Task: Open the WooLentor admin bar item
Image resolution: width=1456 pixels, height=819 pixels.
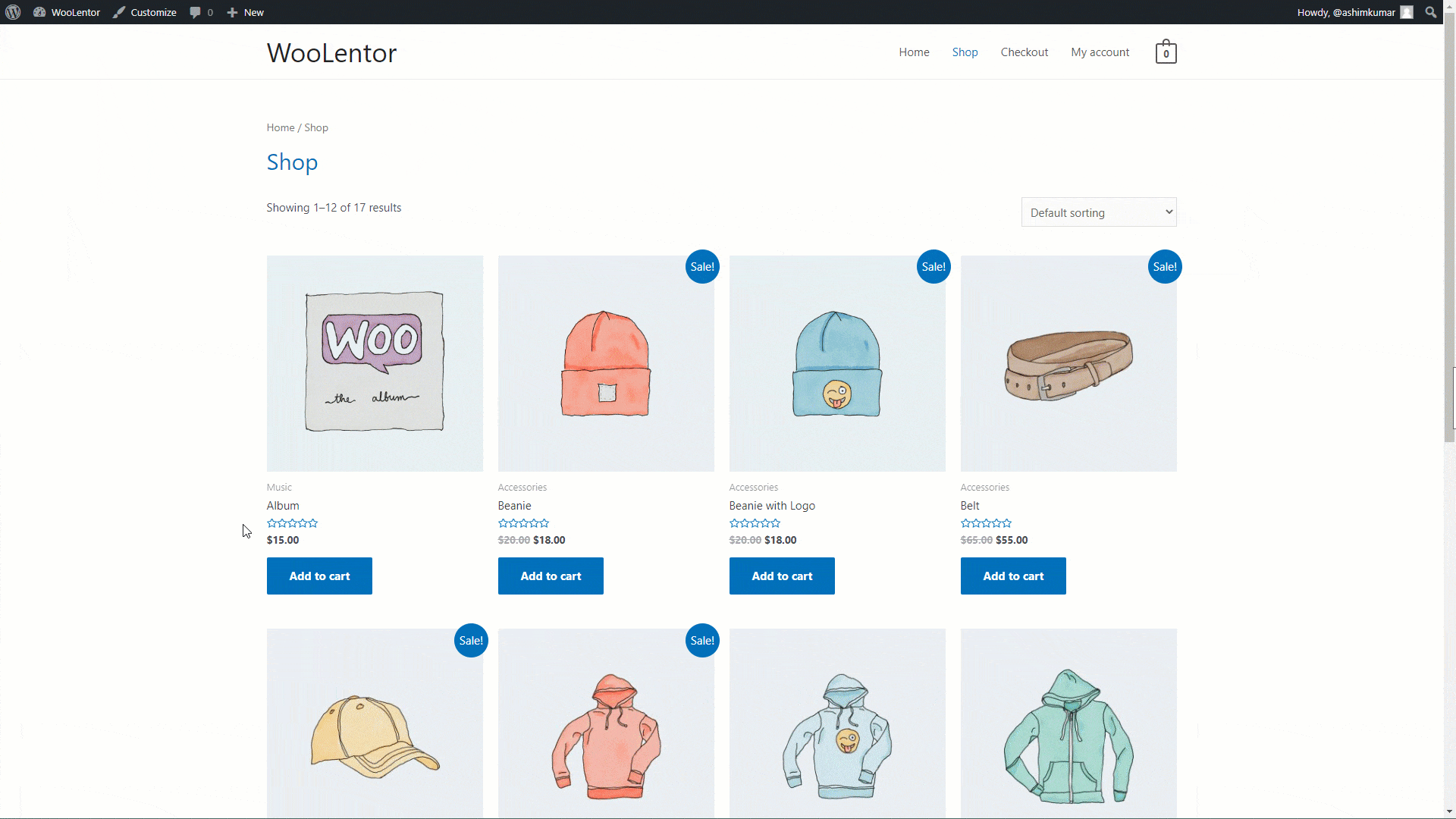Action: 66,12
